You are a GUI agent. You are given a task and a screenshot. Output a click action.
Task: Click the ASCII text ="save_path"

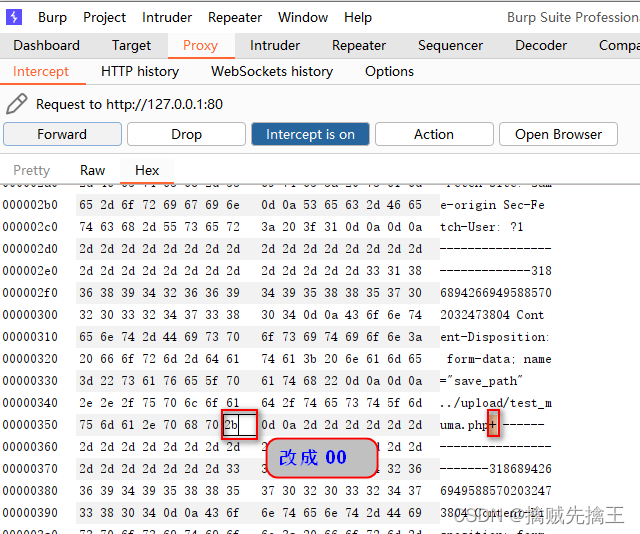(x=481, y=381)
